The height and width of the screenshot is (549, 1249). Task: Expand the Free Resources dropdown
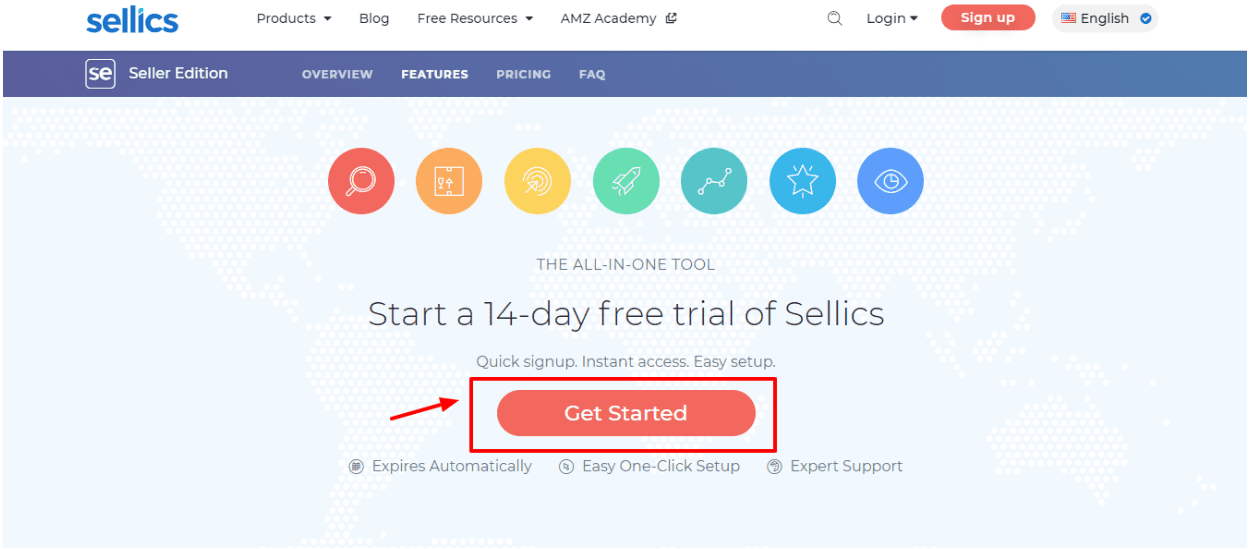pos(475,18)
